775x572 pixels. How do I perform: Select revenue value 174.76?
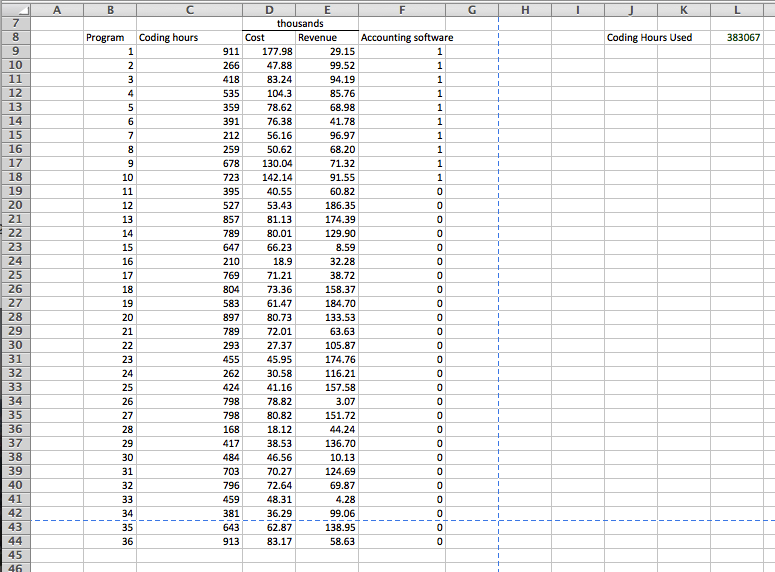327,359
